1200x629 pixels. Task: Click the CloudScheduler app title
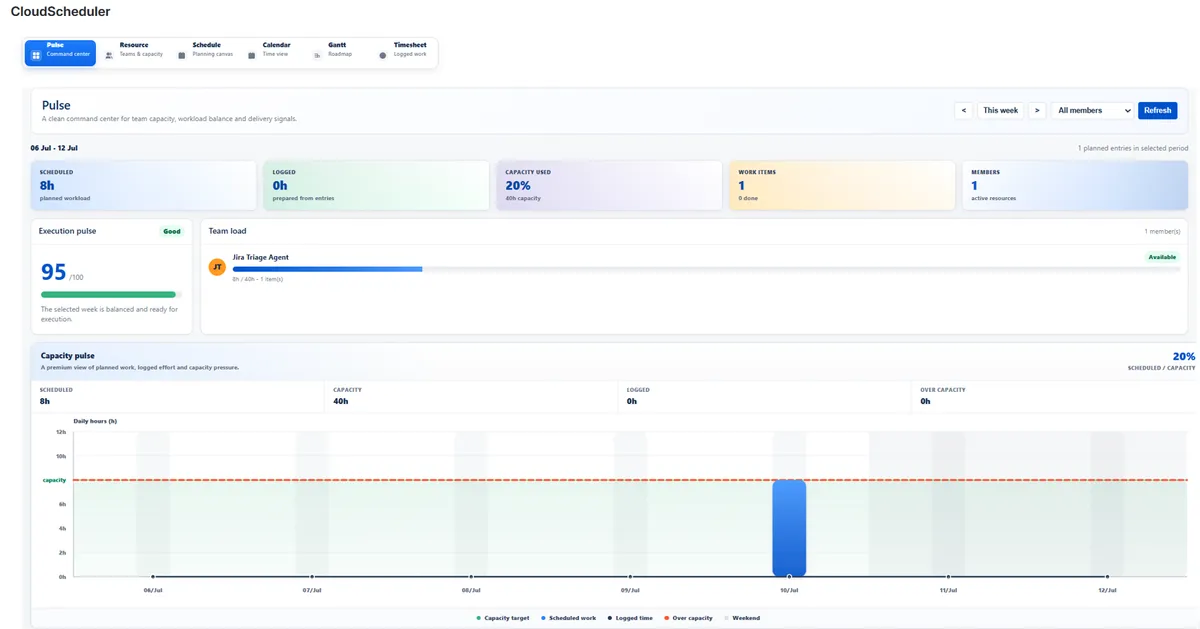pyautogui.click(x=60, y=12)
